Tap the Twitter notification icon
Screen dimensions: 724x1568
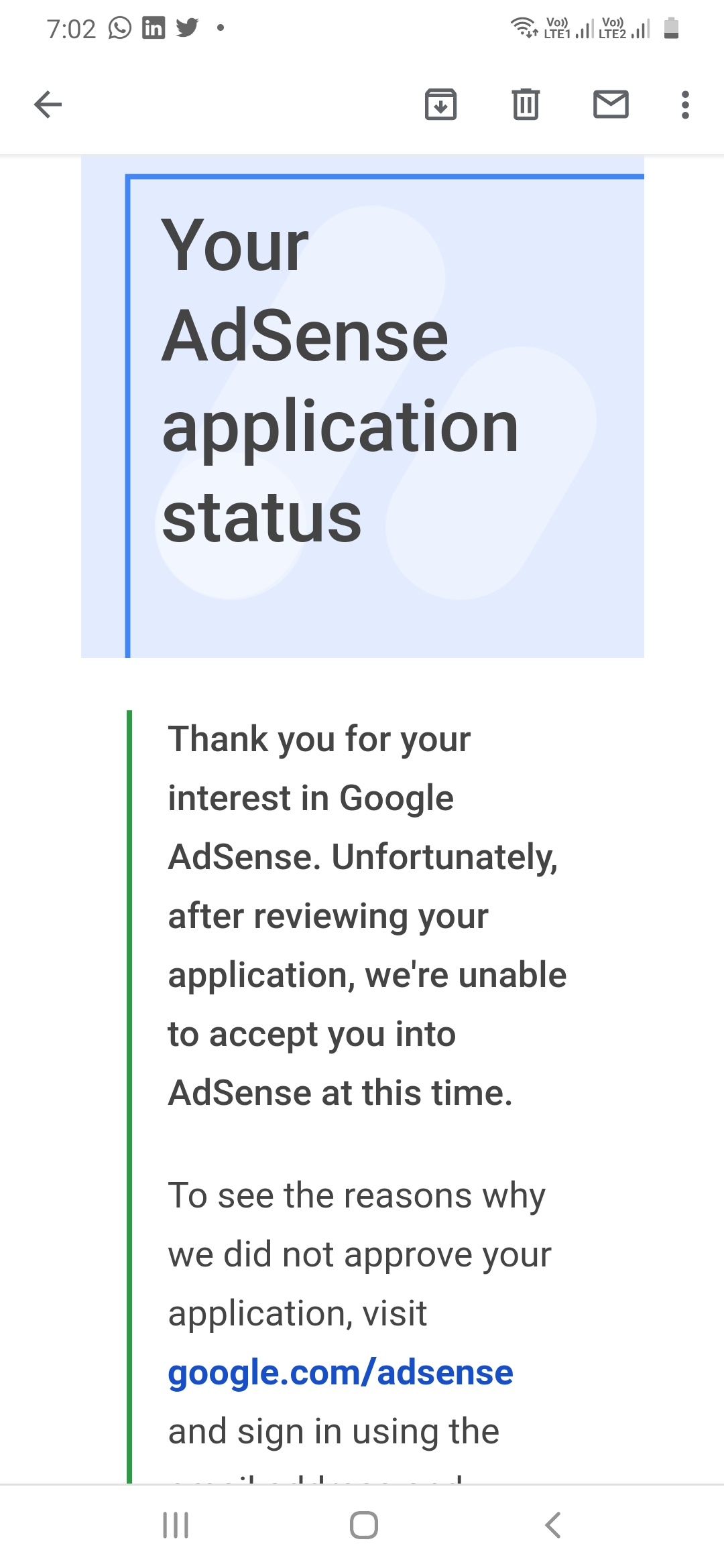tap(187, 28)
